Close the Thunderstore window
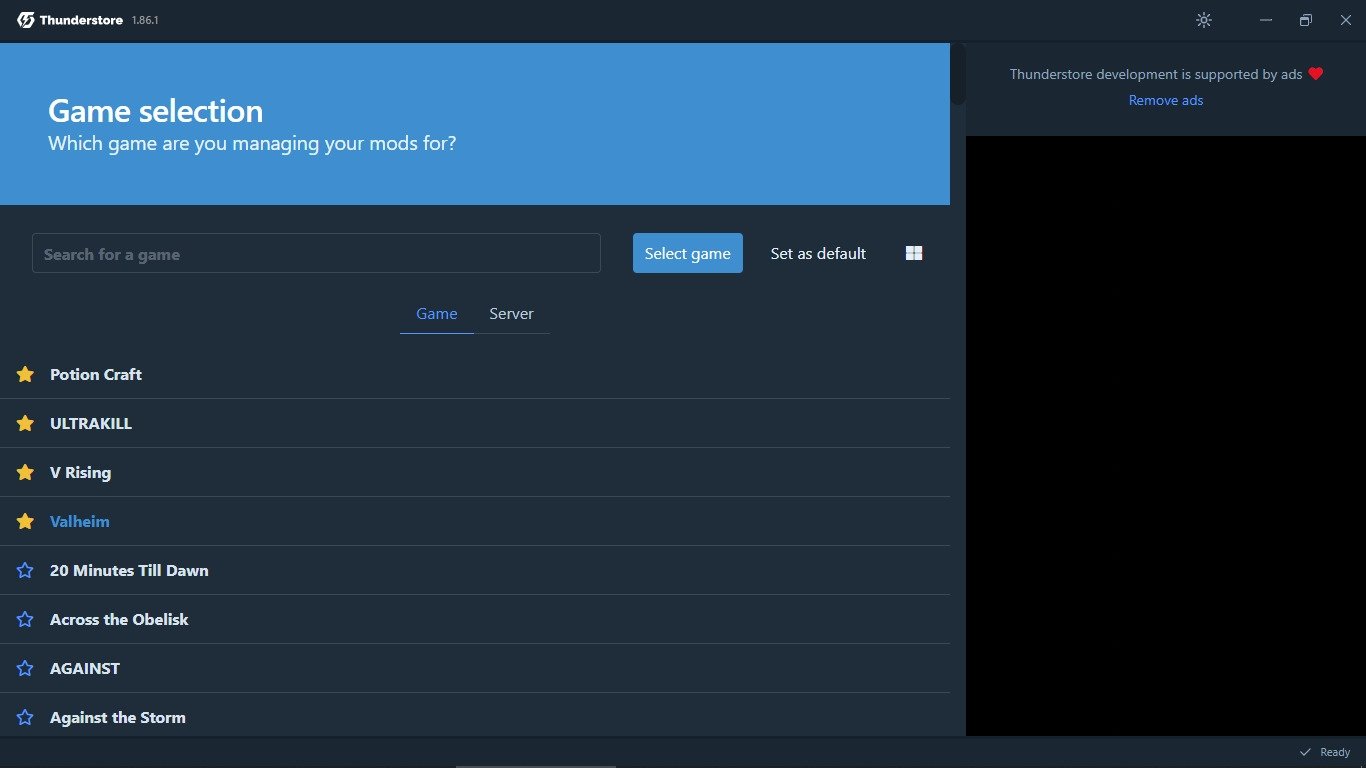Screen dimensions: 1366x768 tap(1345, 20)
